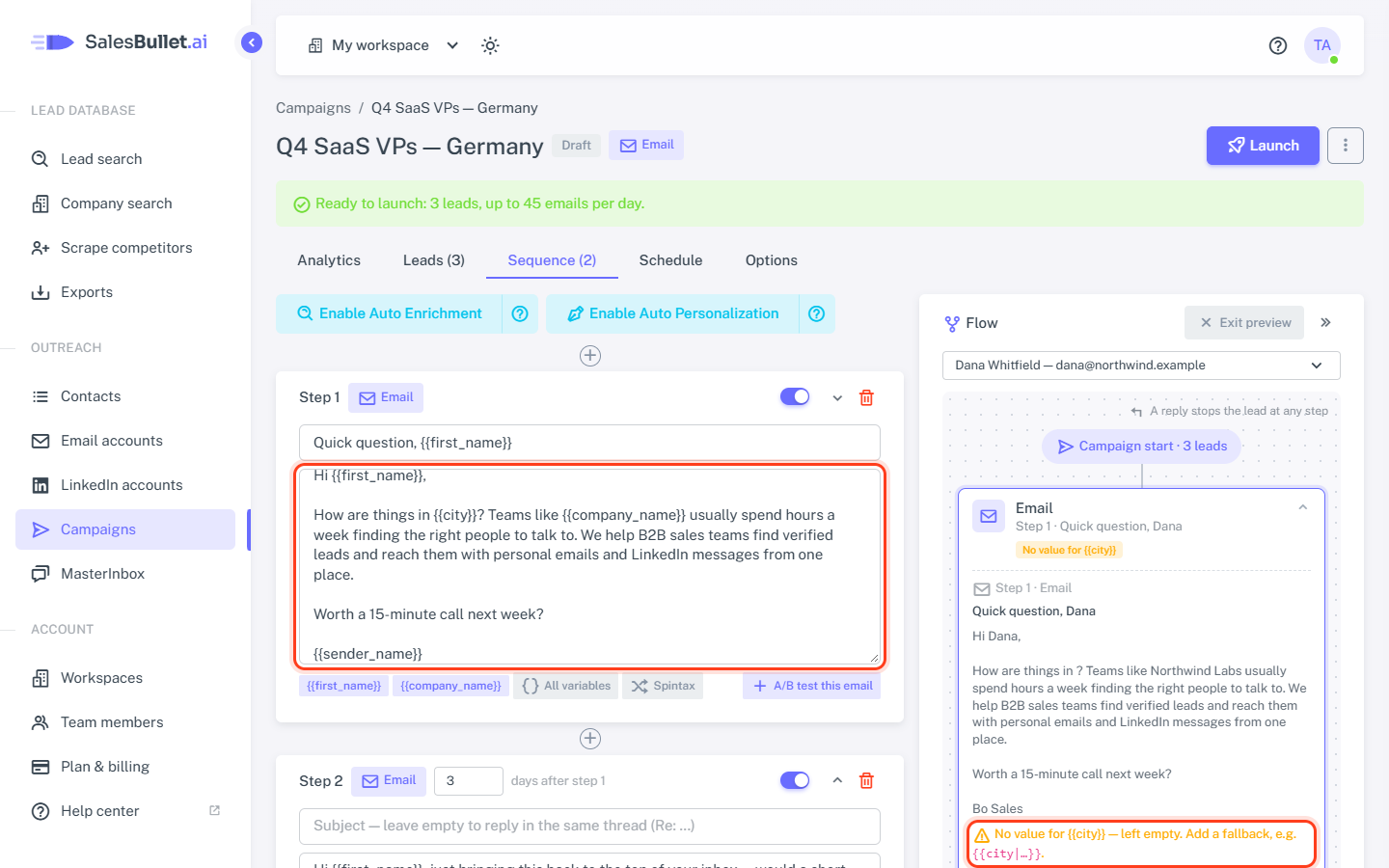This screenshot has width=1389, height=868.
Task: Click Exit preview button
Action: pos(1244,323)
